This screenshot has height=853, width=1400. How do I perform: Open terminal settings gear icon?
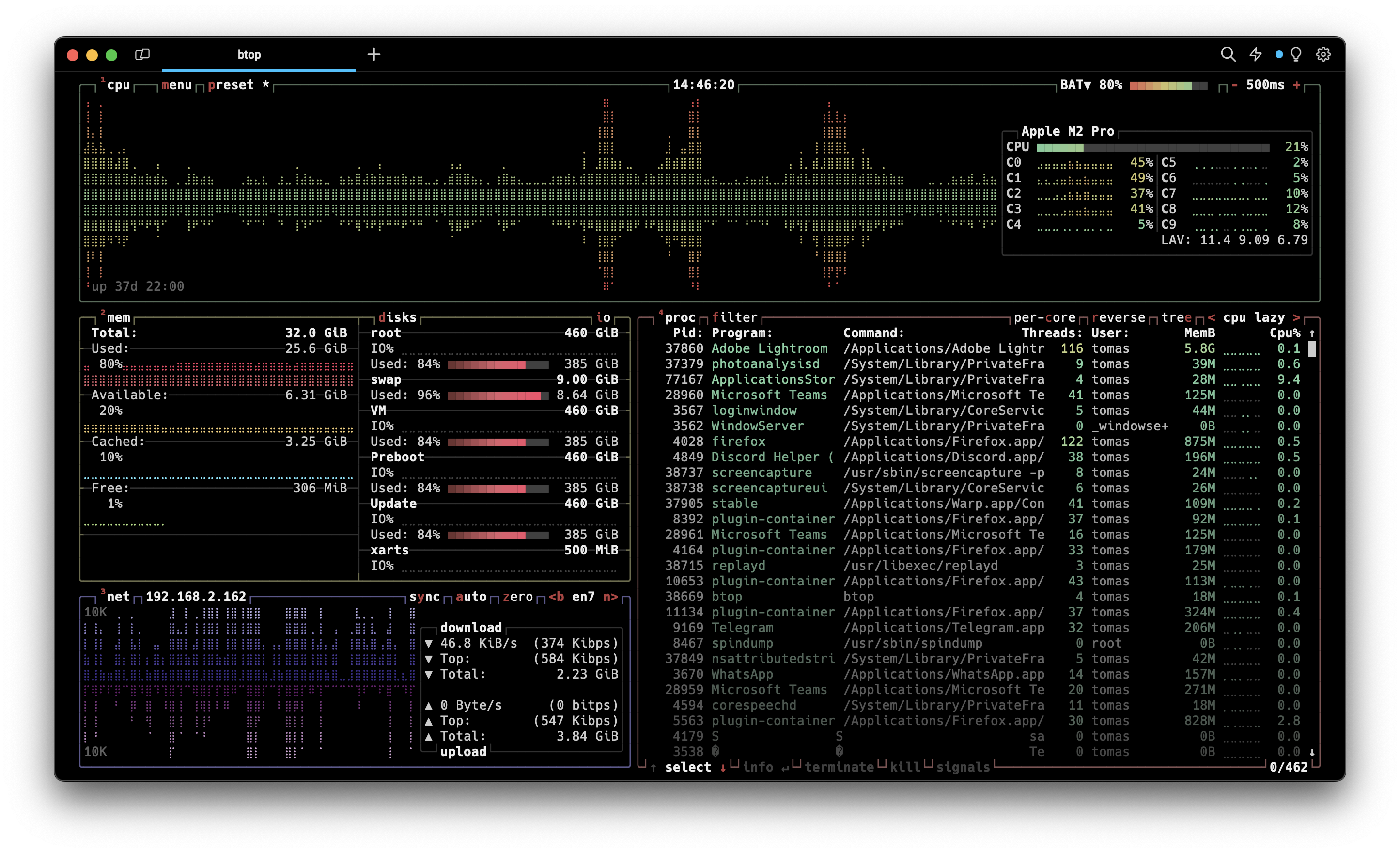[1323, 55]
